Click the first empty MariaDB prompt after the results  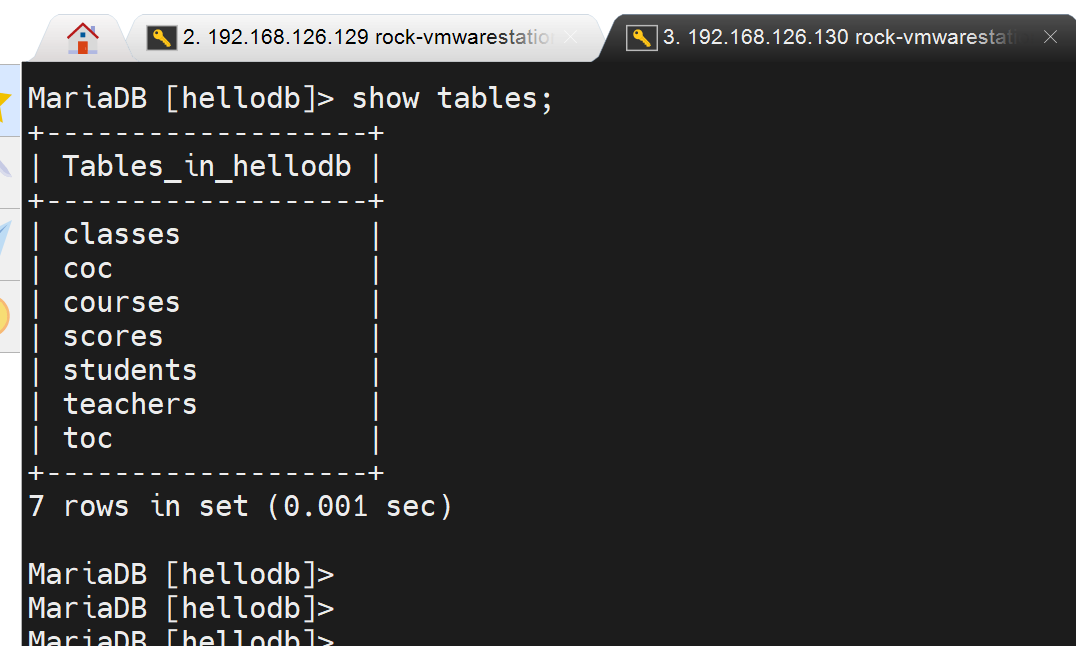point(180,574)
